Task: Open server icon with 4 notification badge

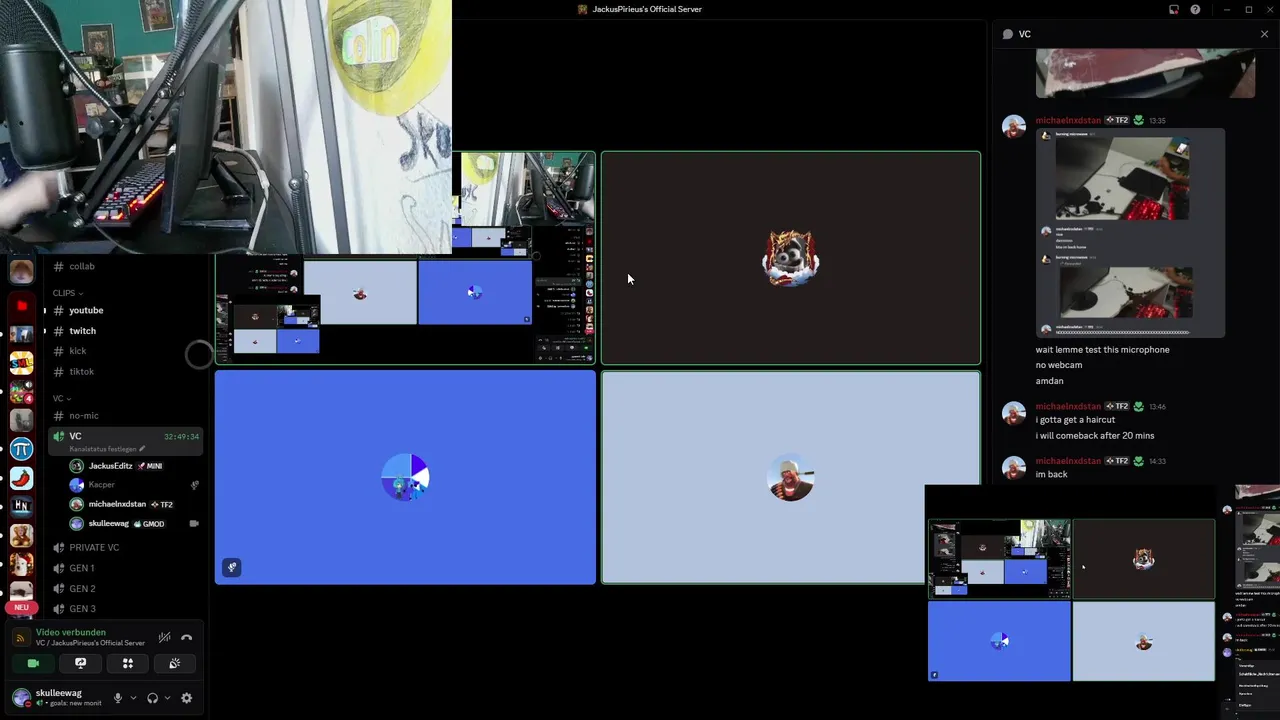Action: (21, 392)
